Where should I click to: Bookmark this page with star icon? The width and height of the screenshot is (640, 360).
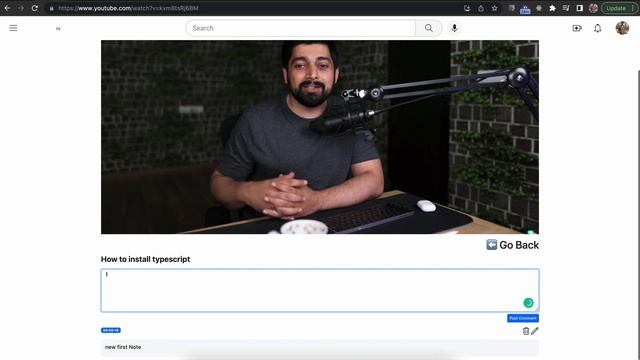[494, 8]
